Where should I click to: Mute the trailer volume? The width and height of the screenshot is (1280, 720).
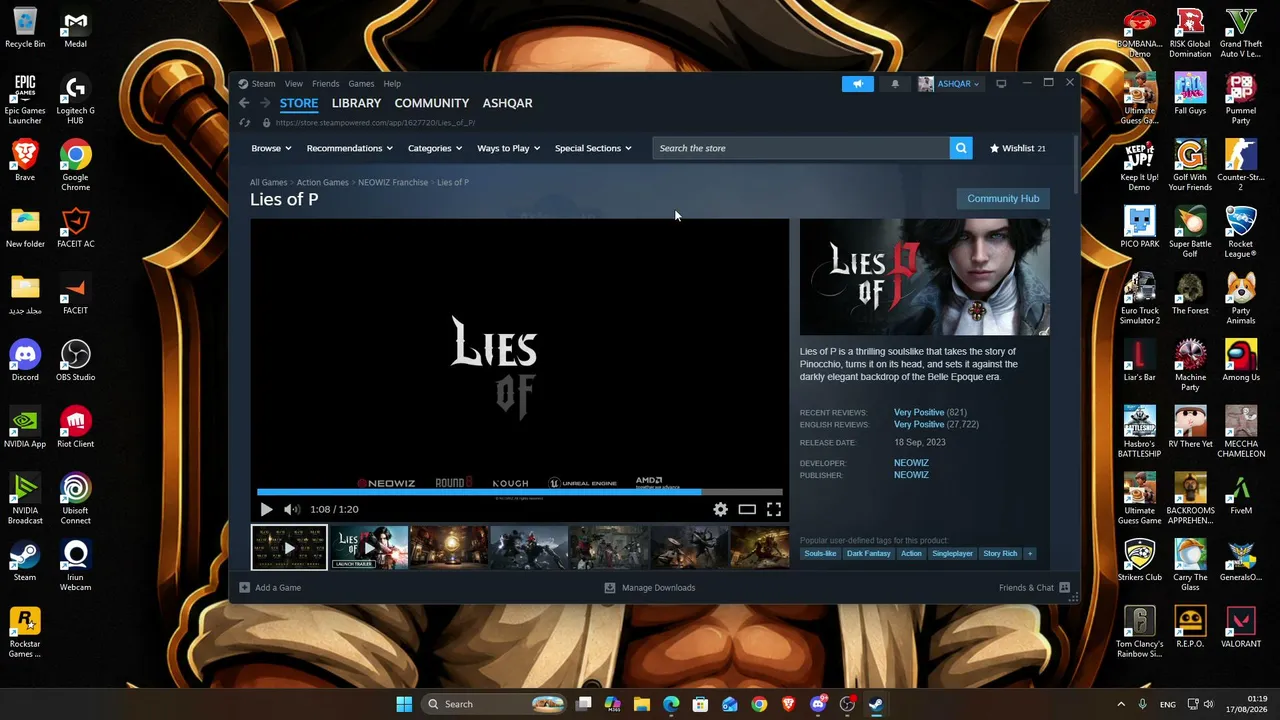291,509
